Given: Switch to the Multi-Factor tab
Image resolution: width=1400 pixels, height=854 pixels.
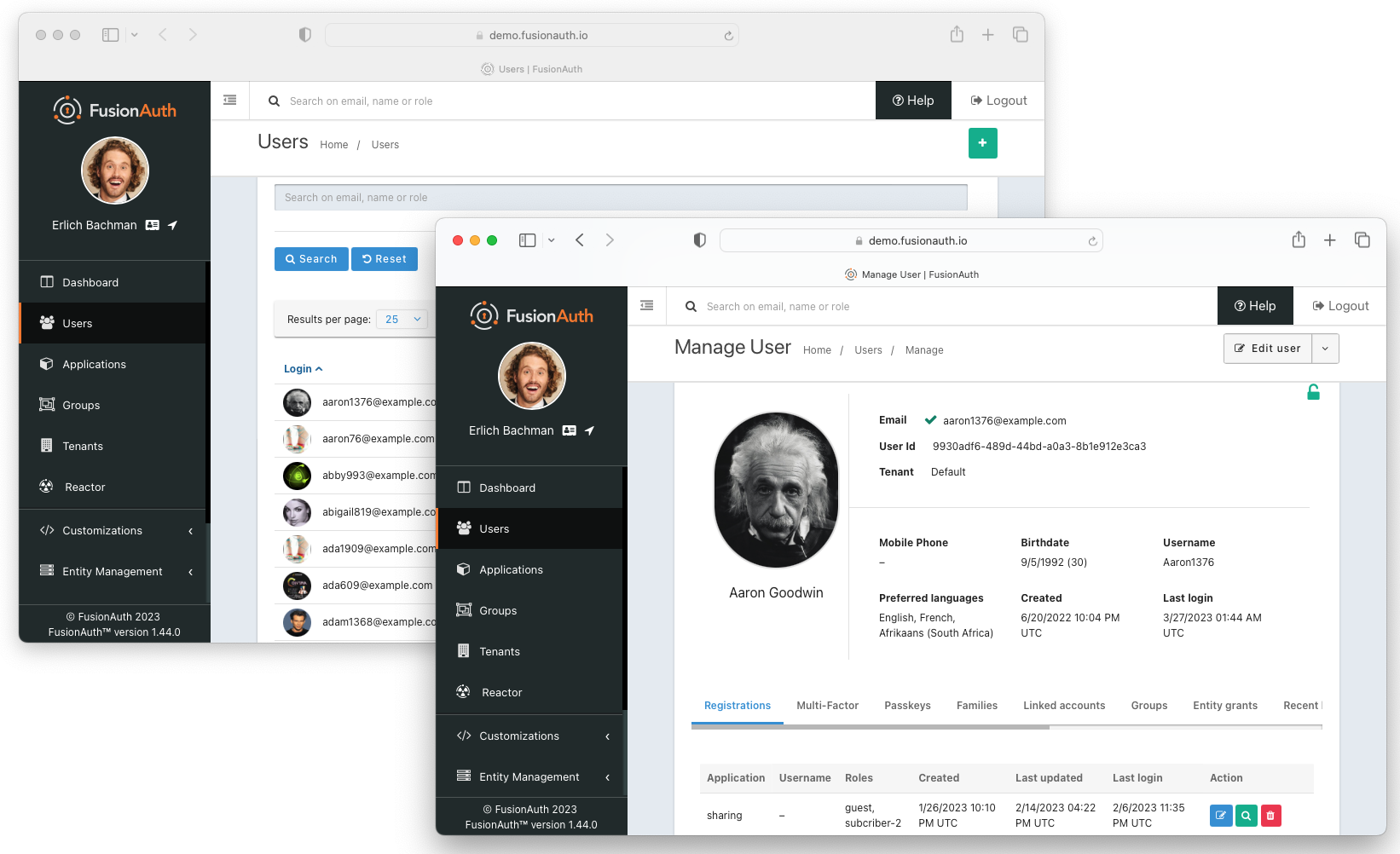Looking at the screenshot, I should click(x=827, y=706).
